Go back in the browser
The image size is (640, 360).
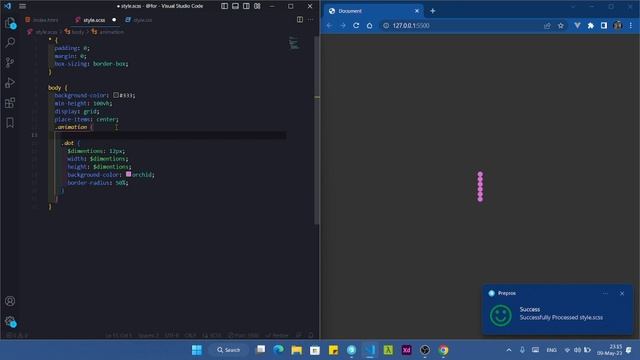tap(329, 25)
